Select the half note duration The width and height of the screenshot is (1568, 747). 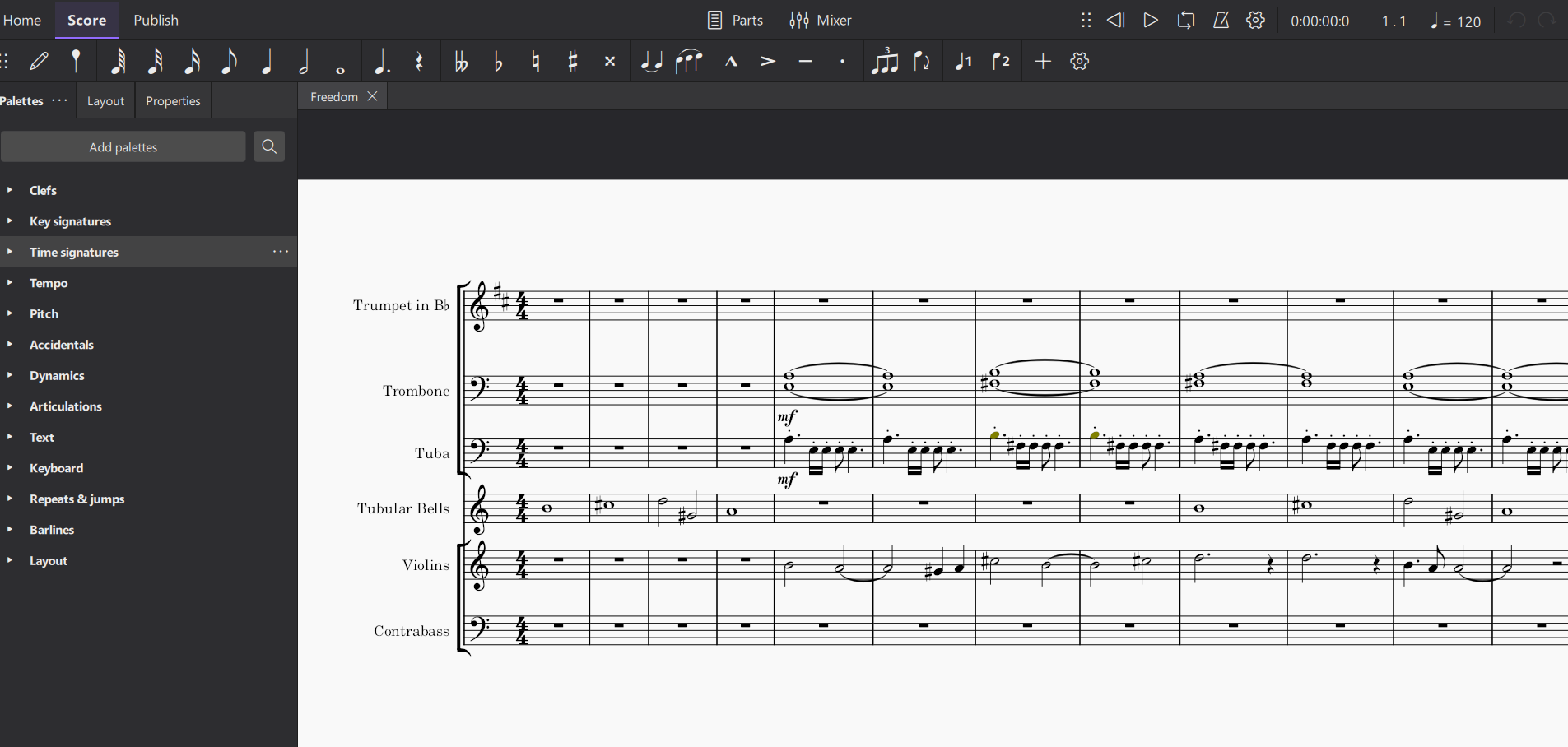point(304,61)
